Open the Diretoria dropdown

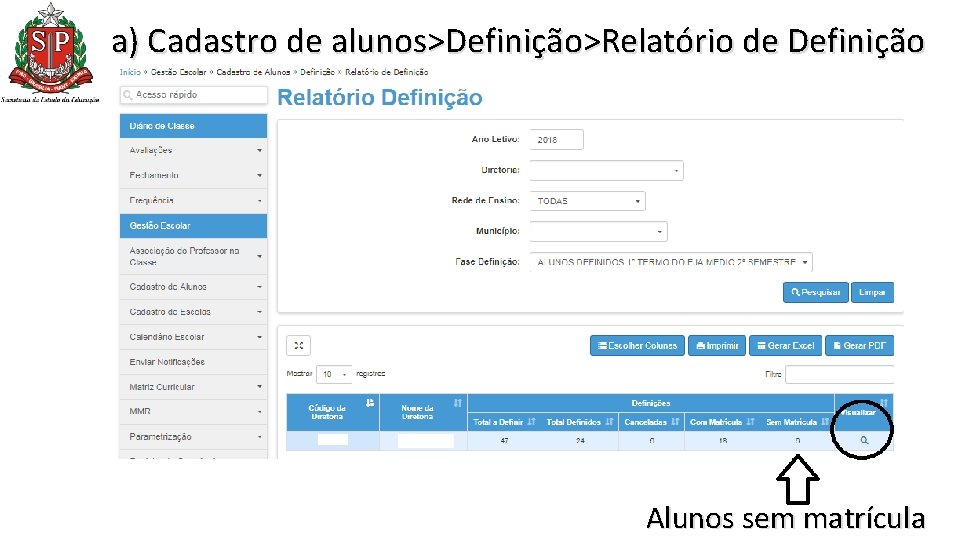606,170
